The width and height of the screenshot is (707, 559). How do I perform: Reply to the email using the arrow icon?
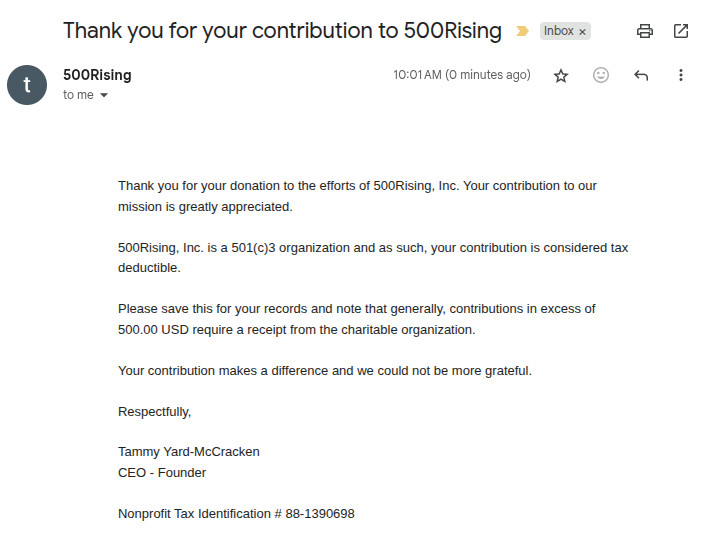coord(641,75)
